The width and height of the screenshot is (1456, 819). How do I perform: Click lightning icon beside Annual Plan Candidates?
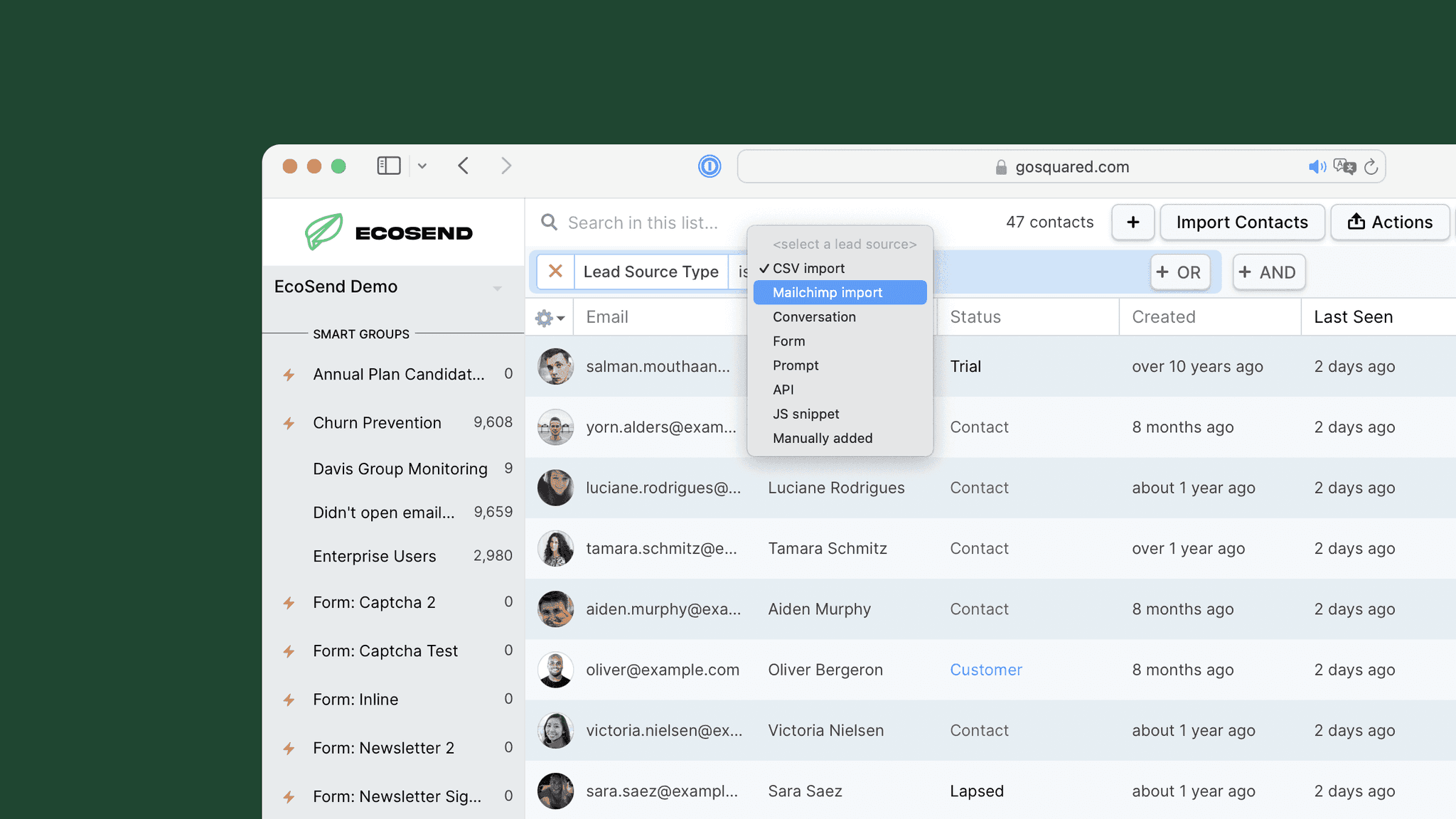(x=289, y=375)
